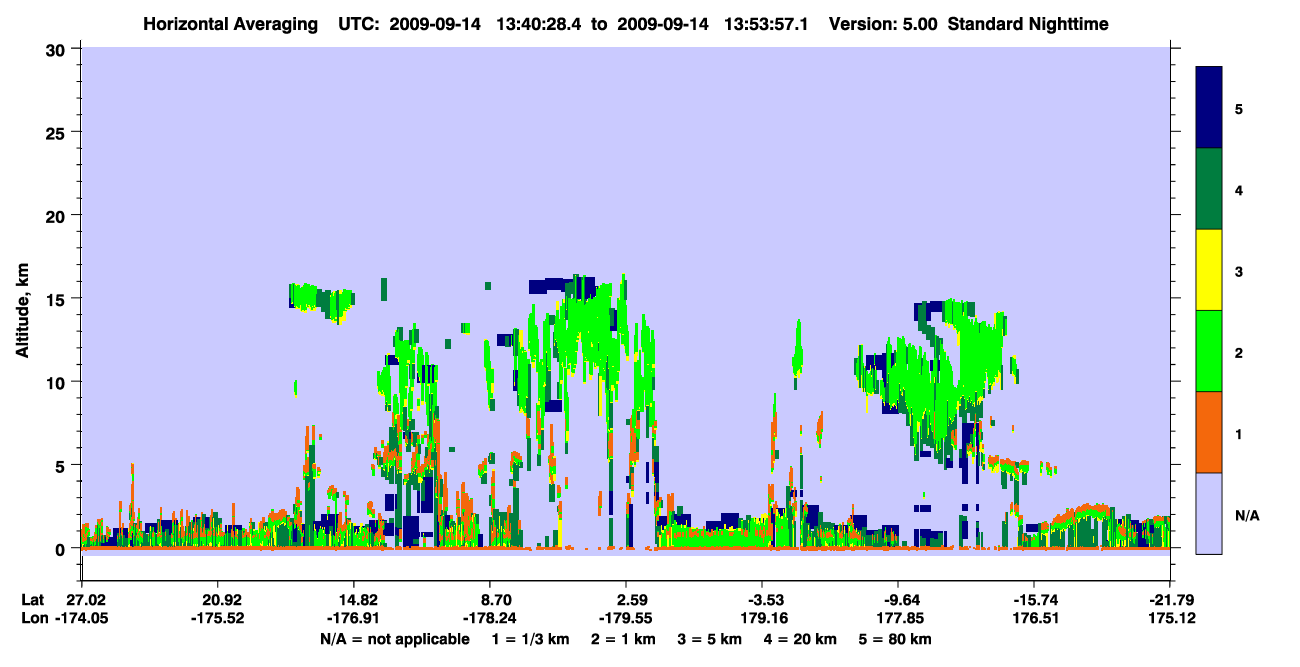Screen dimensions: 1300x667
Task: Click the colorbar label '2'
Action: coord(1239,352)
